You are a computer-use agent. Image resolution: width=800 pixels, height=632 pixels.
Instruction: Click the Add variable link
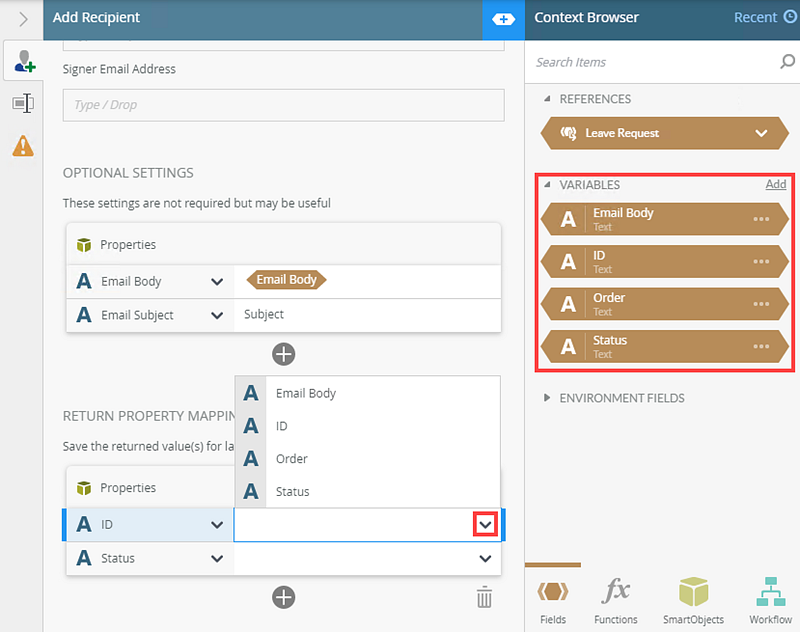[x=776, y=184]
